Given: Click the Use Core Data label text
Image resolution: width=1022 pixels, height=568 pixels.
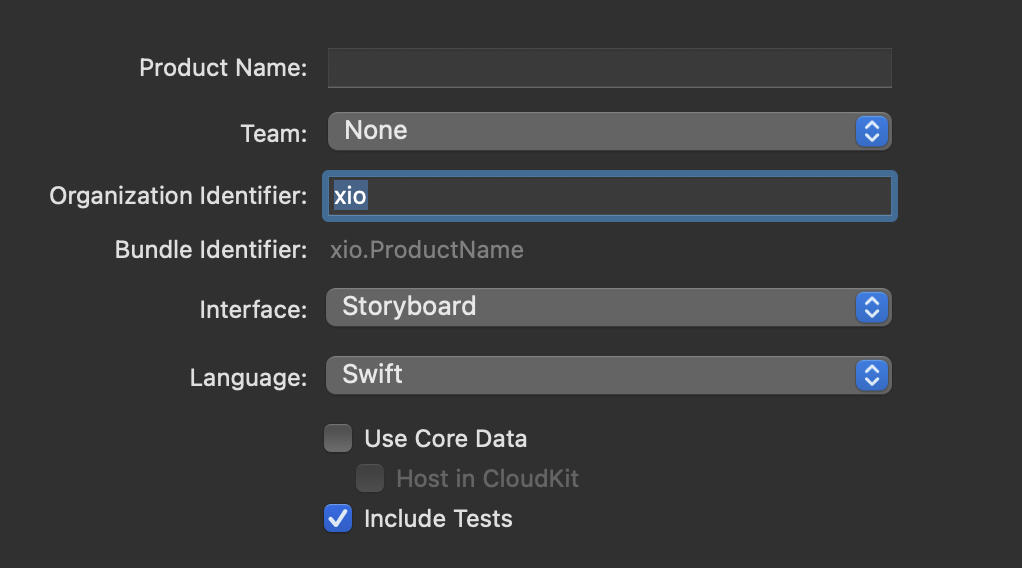Looking at the screenshot, I should pos(445,438).
